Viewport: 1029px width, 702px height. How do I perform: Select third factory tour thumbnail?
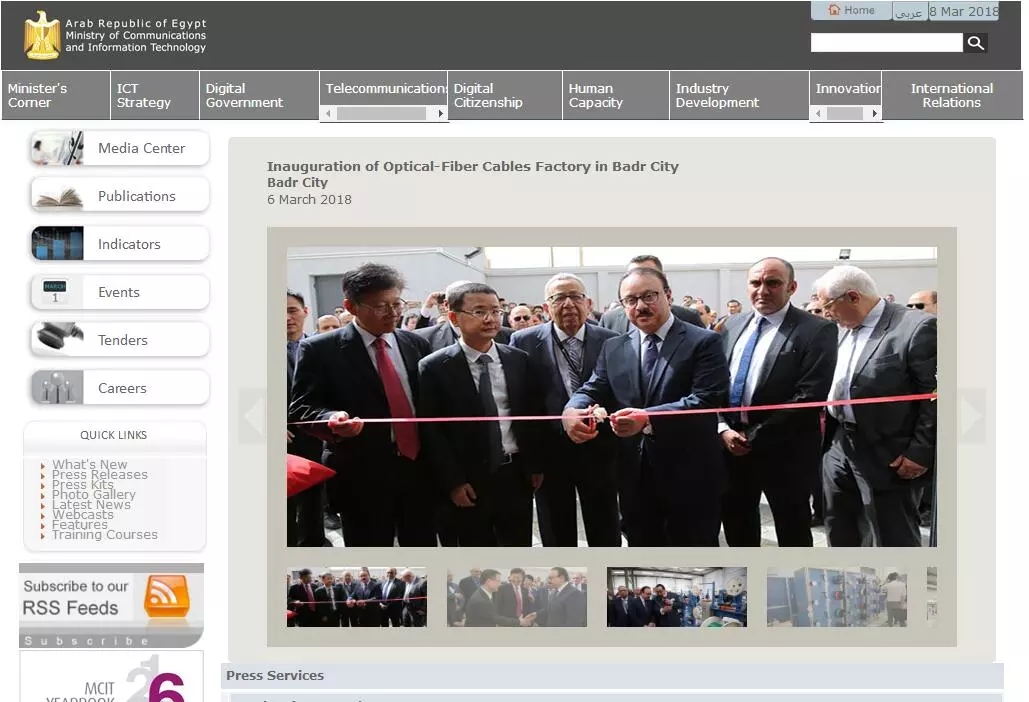click(677, 597)
